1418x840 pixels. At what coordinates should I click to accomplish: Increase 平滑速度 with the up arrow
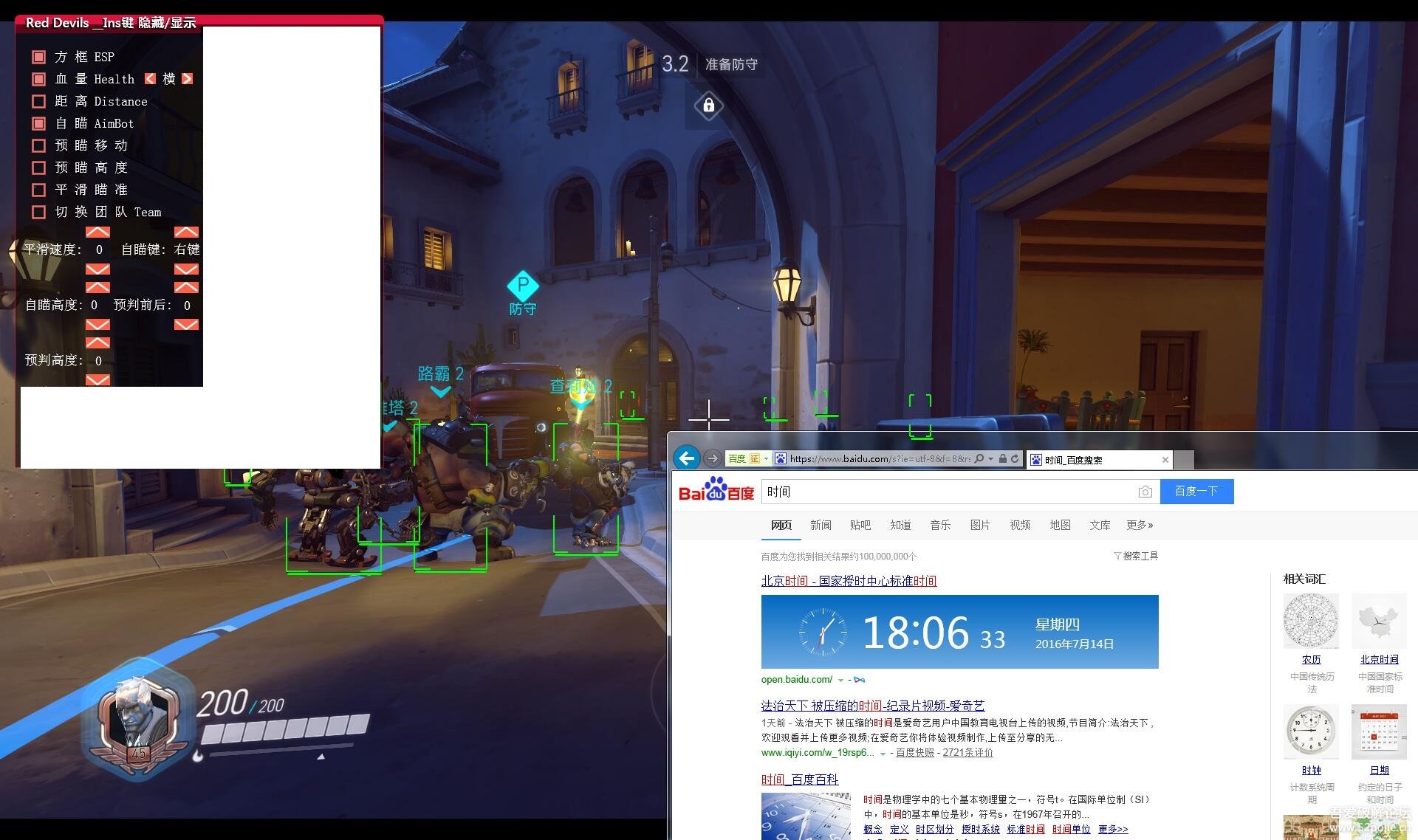tap(97, 232)
